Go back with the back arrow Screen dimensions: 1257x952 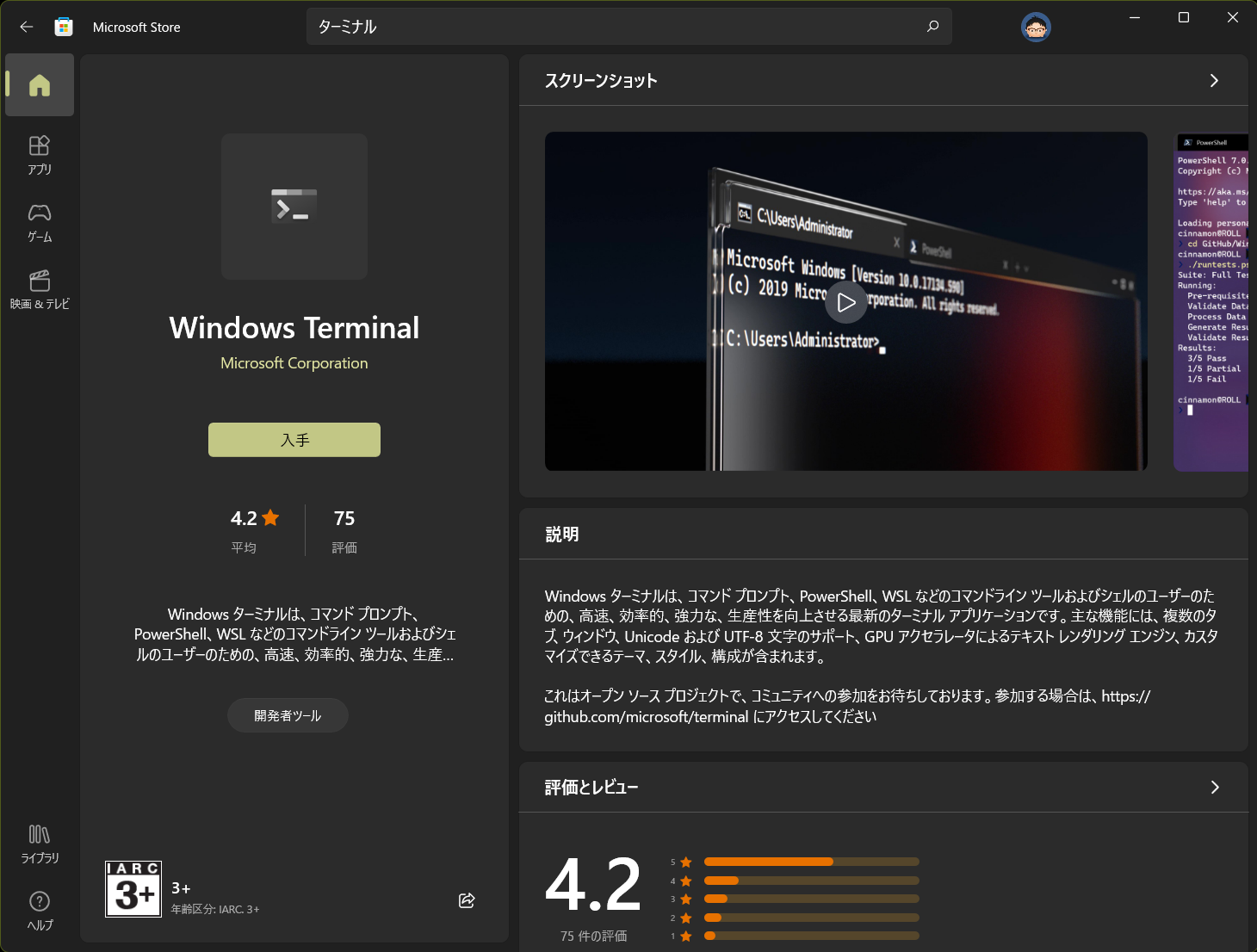(x=27, y=27)
